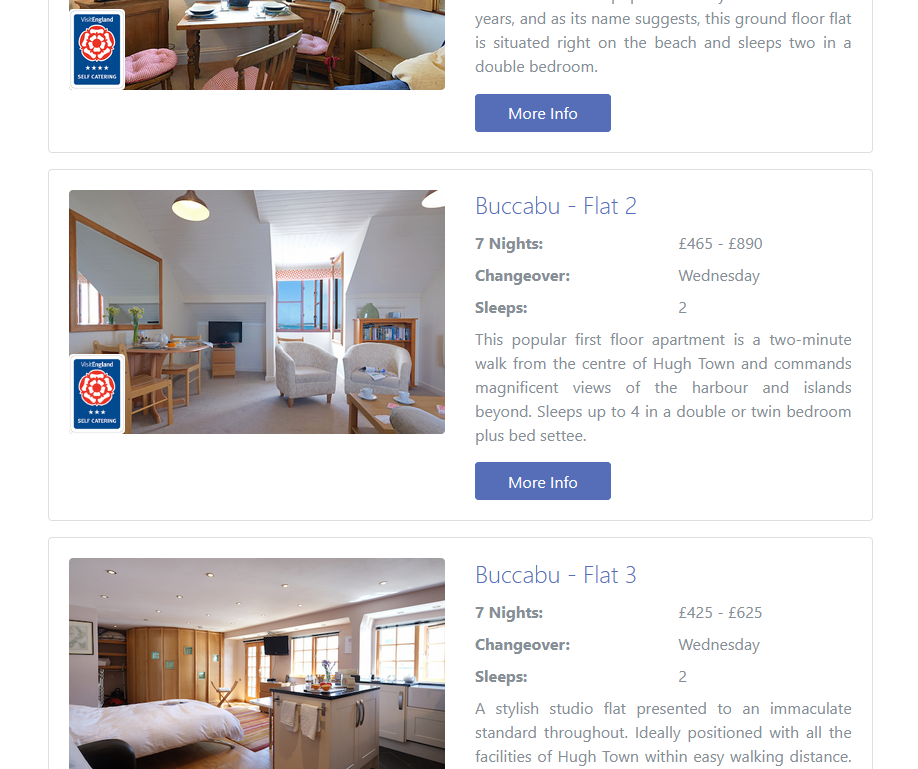View the Flat 3 studio interior photo

[257, 664]
